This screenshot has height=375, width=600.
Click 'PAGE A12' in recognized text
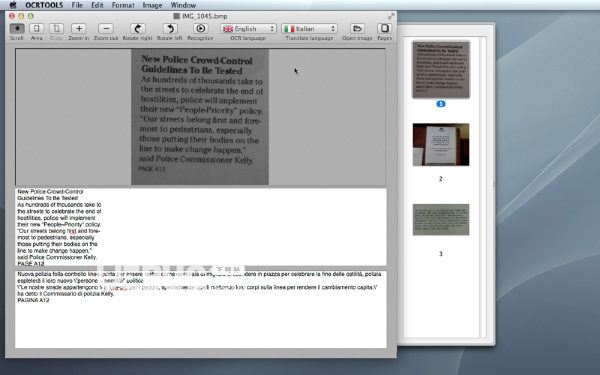pos(31,264)
